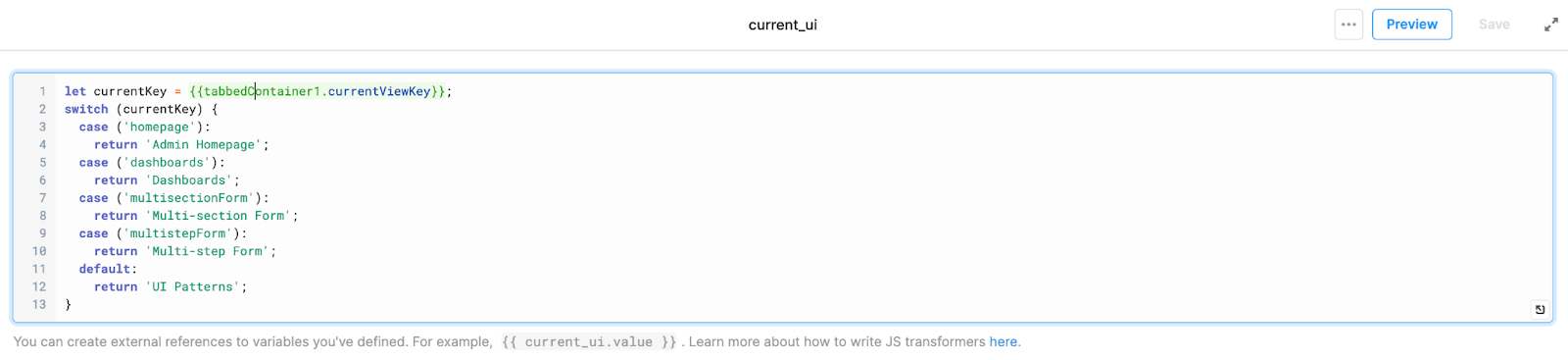Click the 'homepage' case label

point(160,127)
